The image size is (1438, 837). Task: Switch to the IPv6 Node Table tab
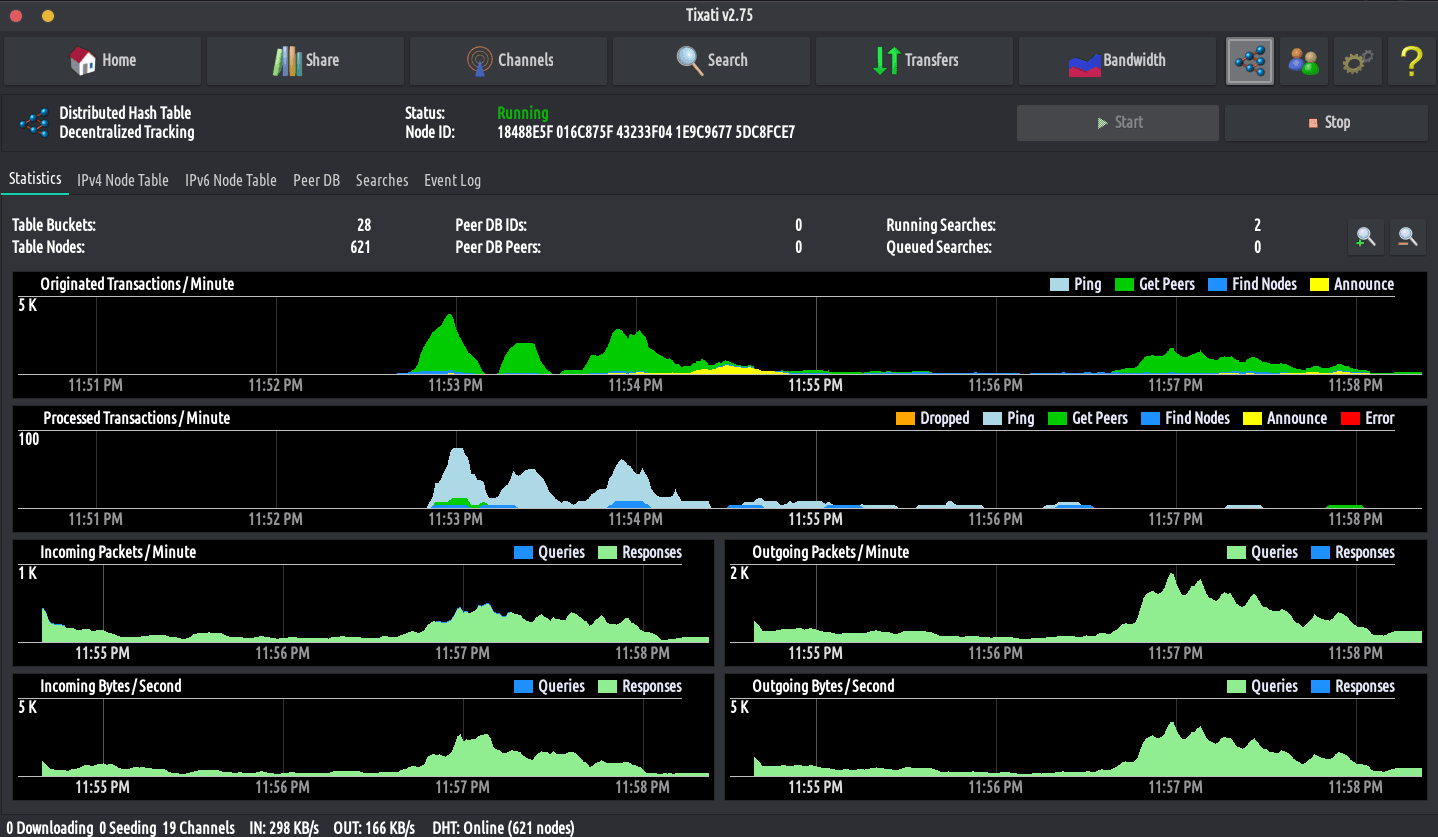click(x=231, y=180)
